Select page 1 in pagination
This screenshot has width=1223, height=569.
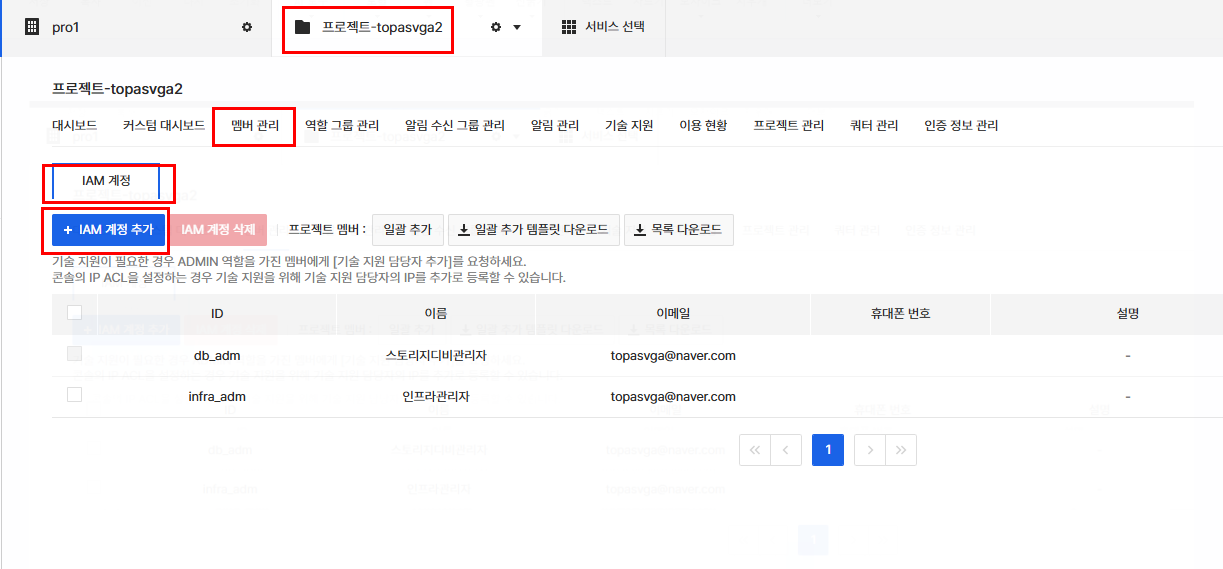pyautogui.click(x=828, y=450)
